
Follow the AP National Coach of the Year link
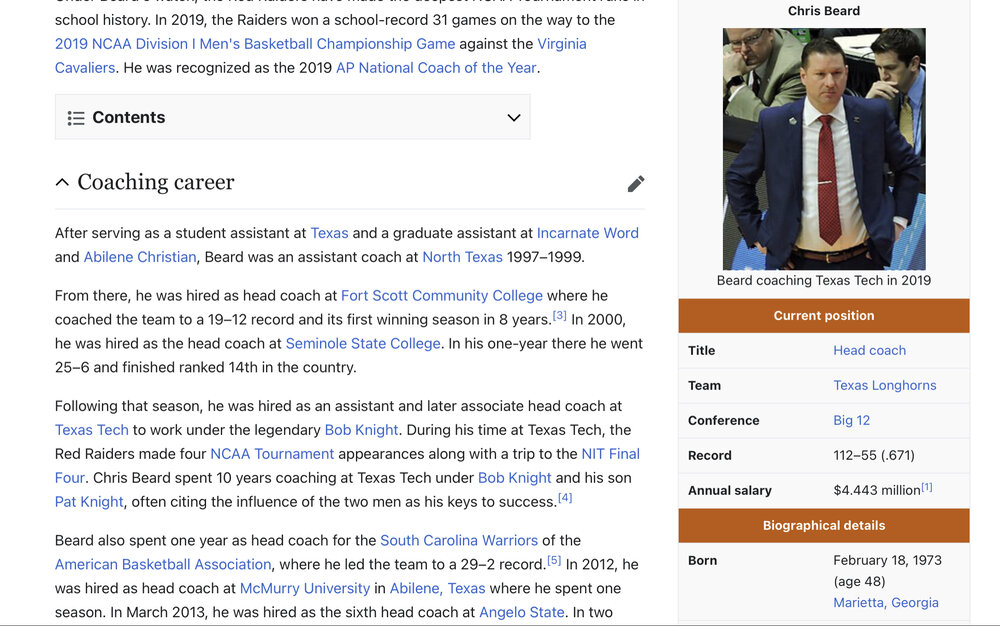[x=436, y=68]
